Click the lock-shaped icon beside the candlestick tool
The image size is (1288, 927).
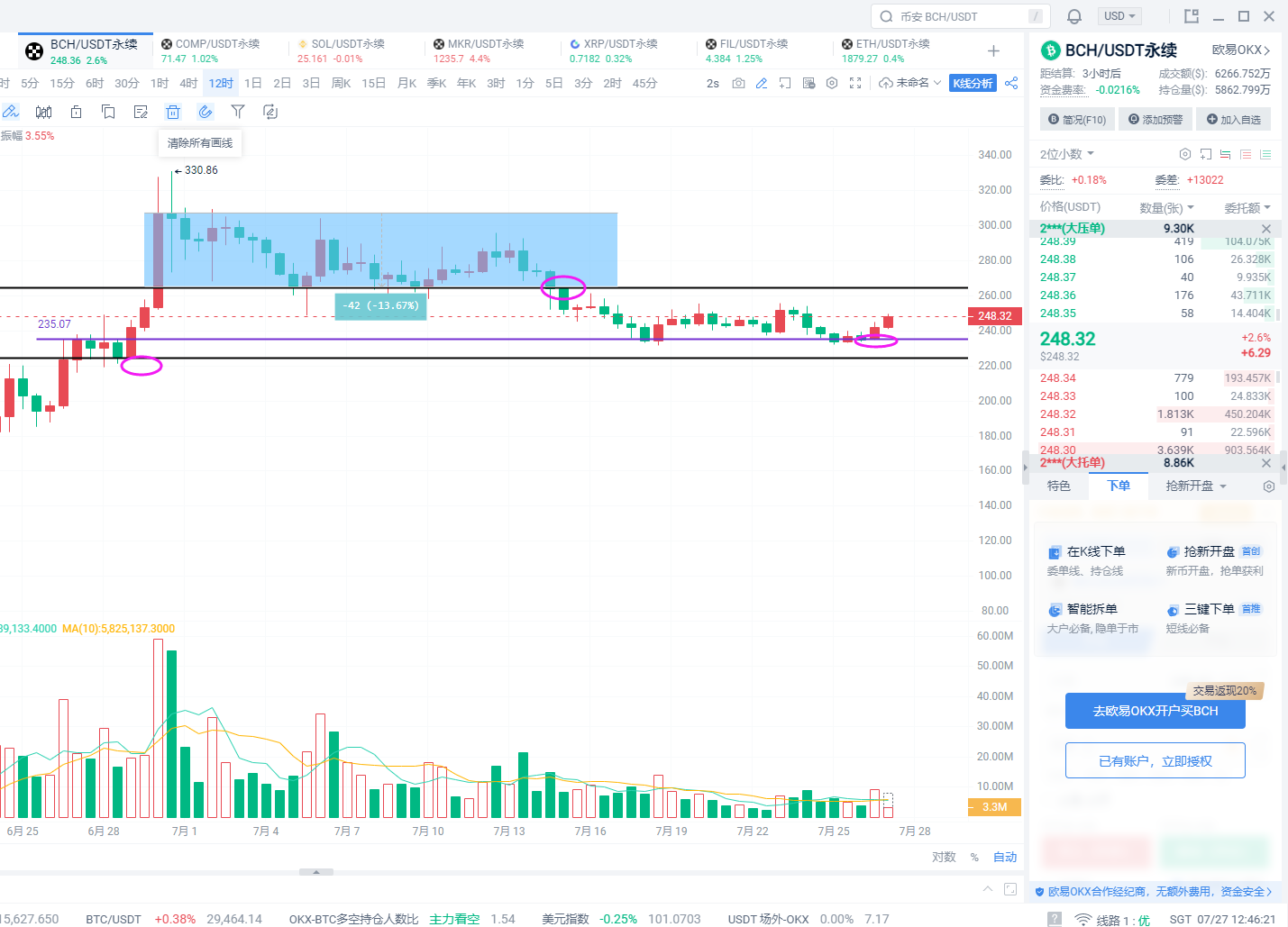(76, 112)
